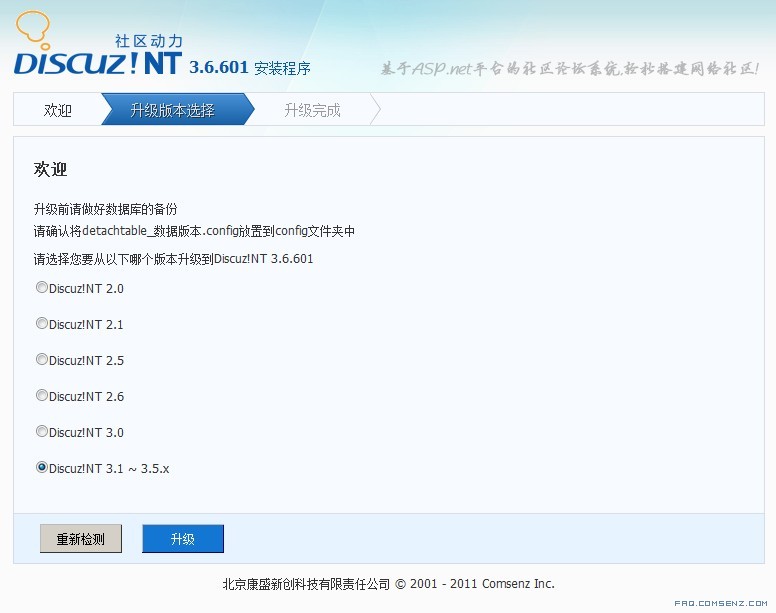Viewport: 776px width, 613px height.
Task: Click the Discuz!NT logo
Action: pos(98,63)
